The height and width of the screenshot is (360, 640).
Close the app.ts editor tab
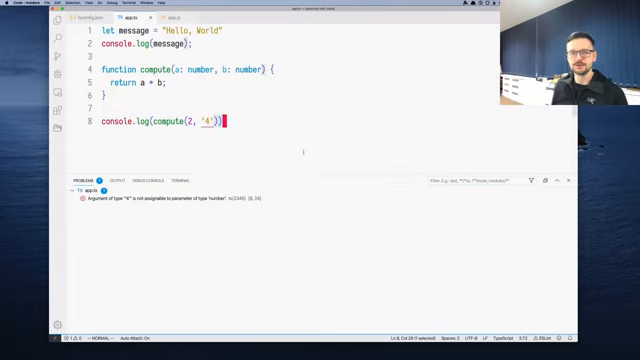[x=150, y=18]
